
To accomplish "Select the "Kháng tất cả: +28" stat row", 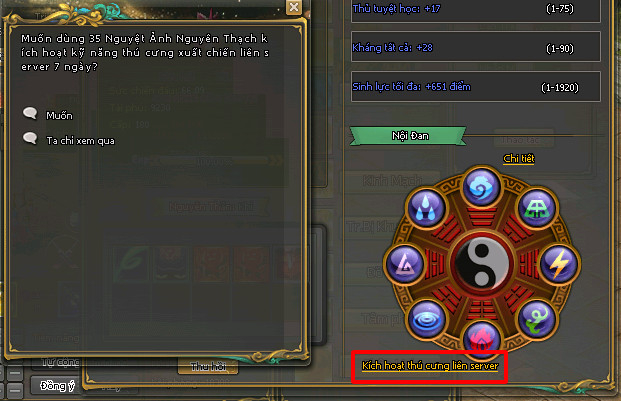I will click(476, 47).
